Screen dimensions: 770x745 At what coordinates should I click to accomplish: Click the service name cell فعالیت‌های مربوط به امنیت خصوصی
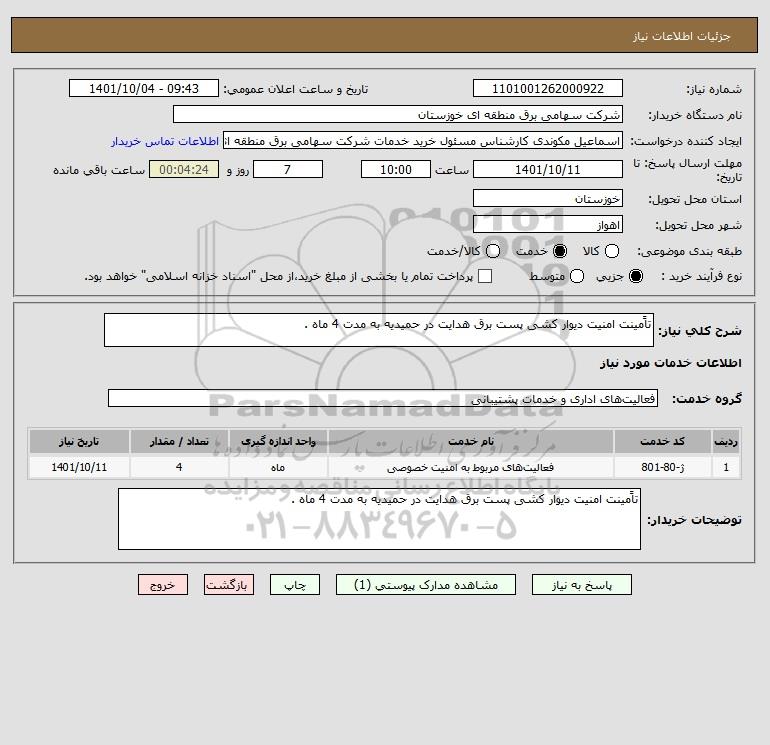click(x=471, y=467)
